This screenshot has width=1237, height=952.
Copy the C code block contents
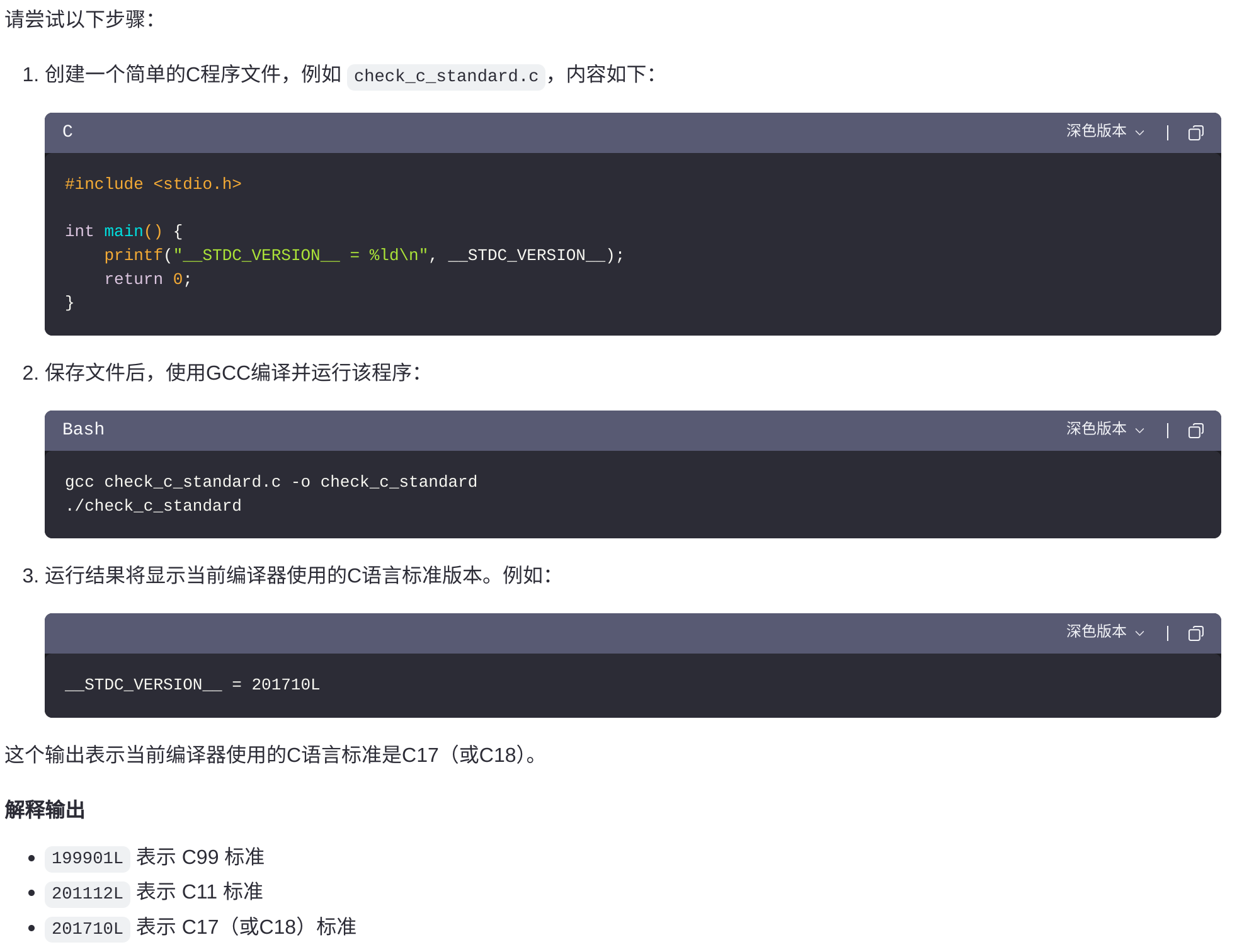[x=1195, y=133]
